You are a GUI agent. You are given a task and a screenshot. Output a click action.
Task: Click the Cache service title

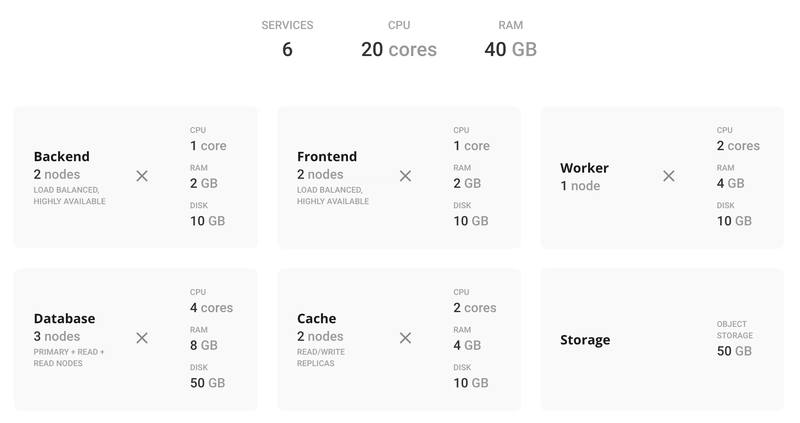click(316, 318)
